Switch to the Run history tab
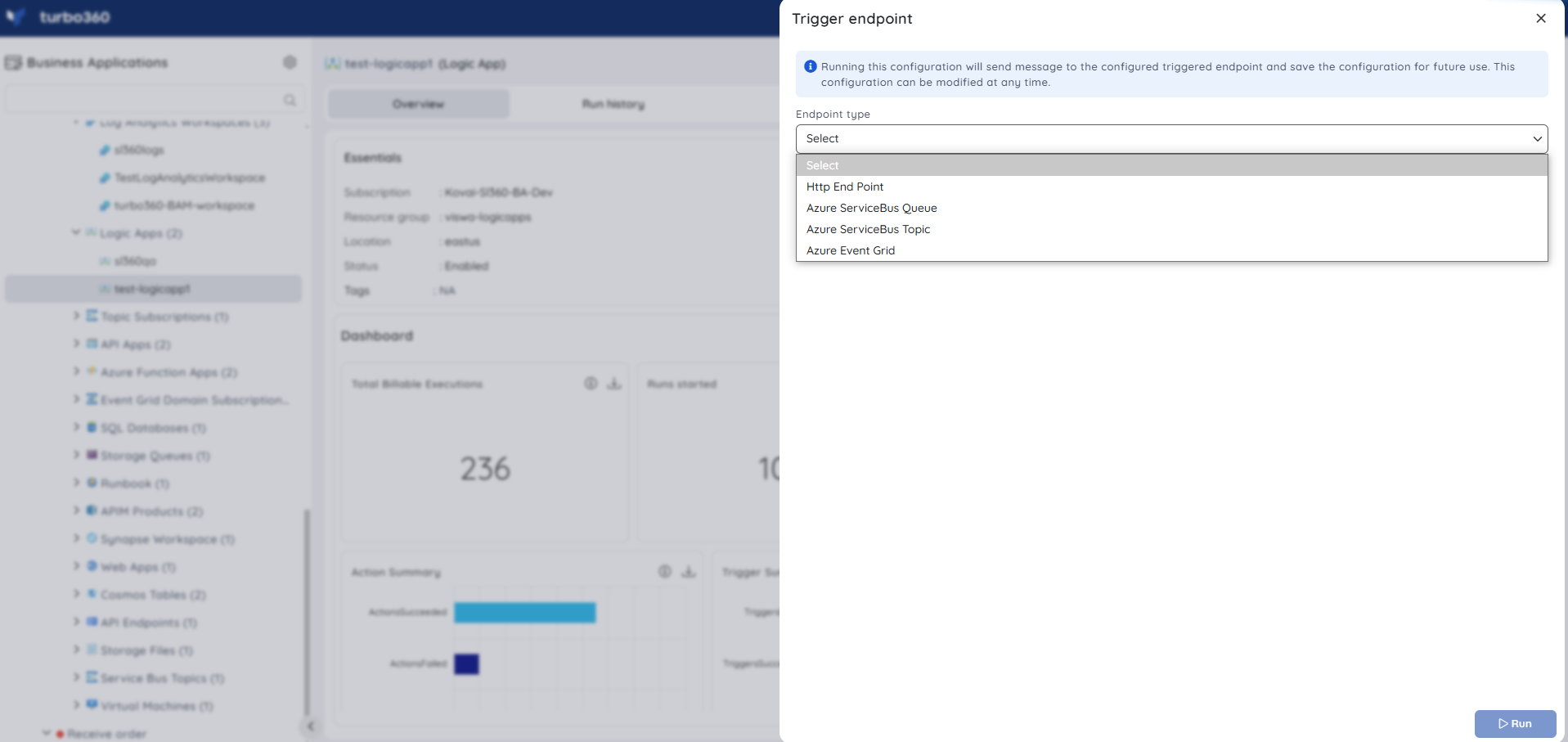This screenshot has height=742, width=1568. point(613,104)
